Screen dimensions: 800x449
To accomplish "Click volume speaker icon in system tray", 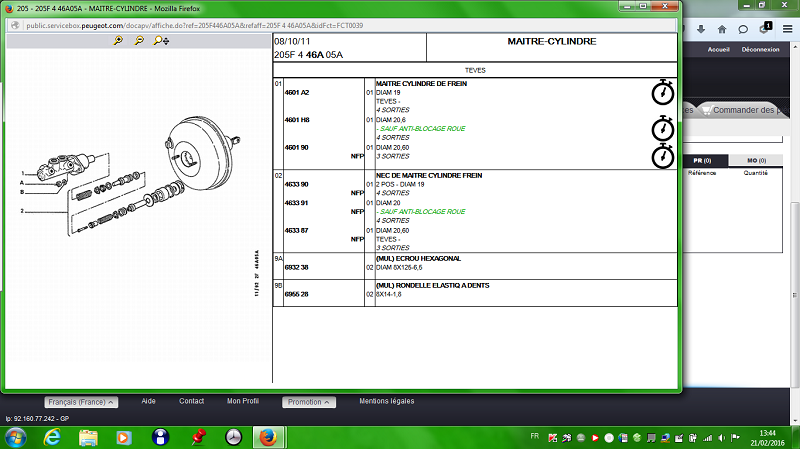I will click(x=721, y=438).
